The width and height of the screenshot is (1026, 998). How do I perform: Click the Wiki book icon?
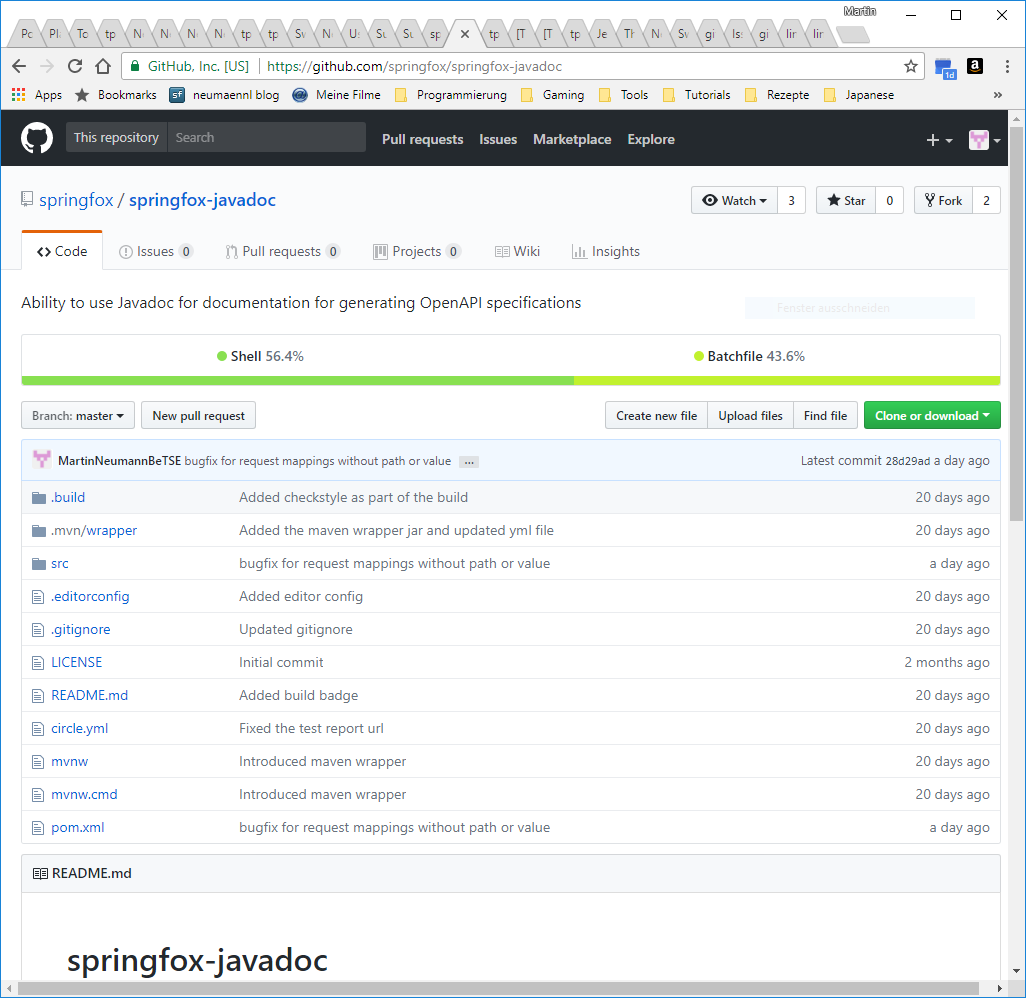[501, 251]
